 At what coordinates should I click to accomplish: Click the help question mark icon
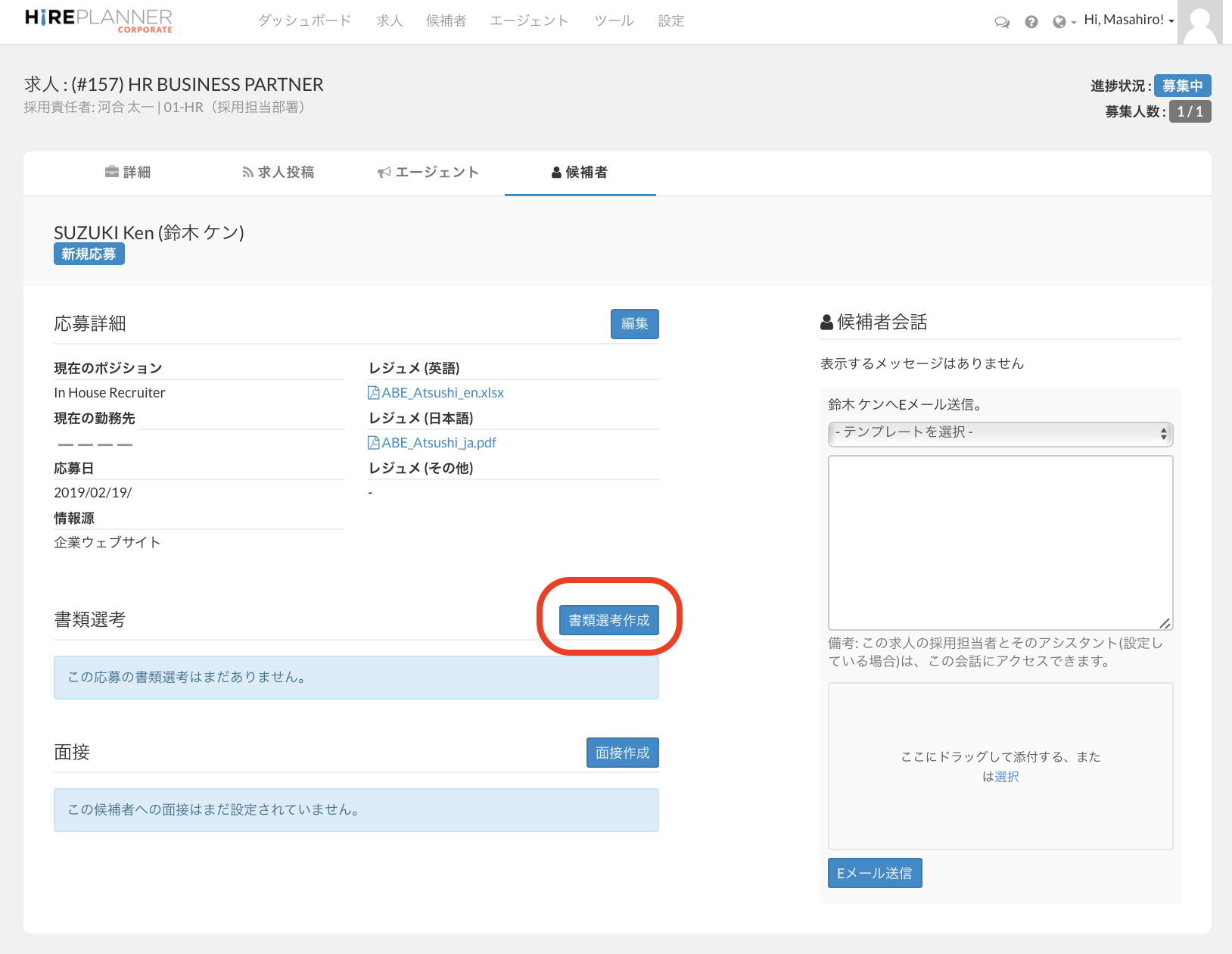(1031, 22)
